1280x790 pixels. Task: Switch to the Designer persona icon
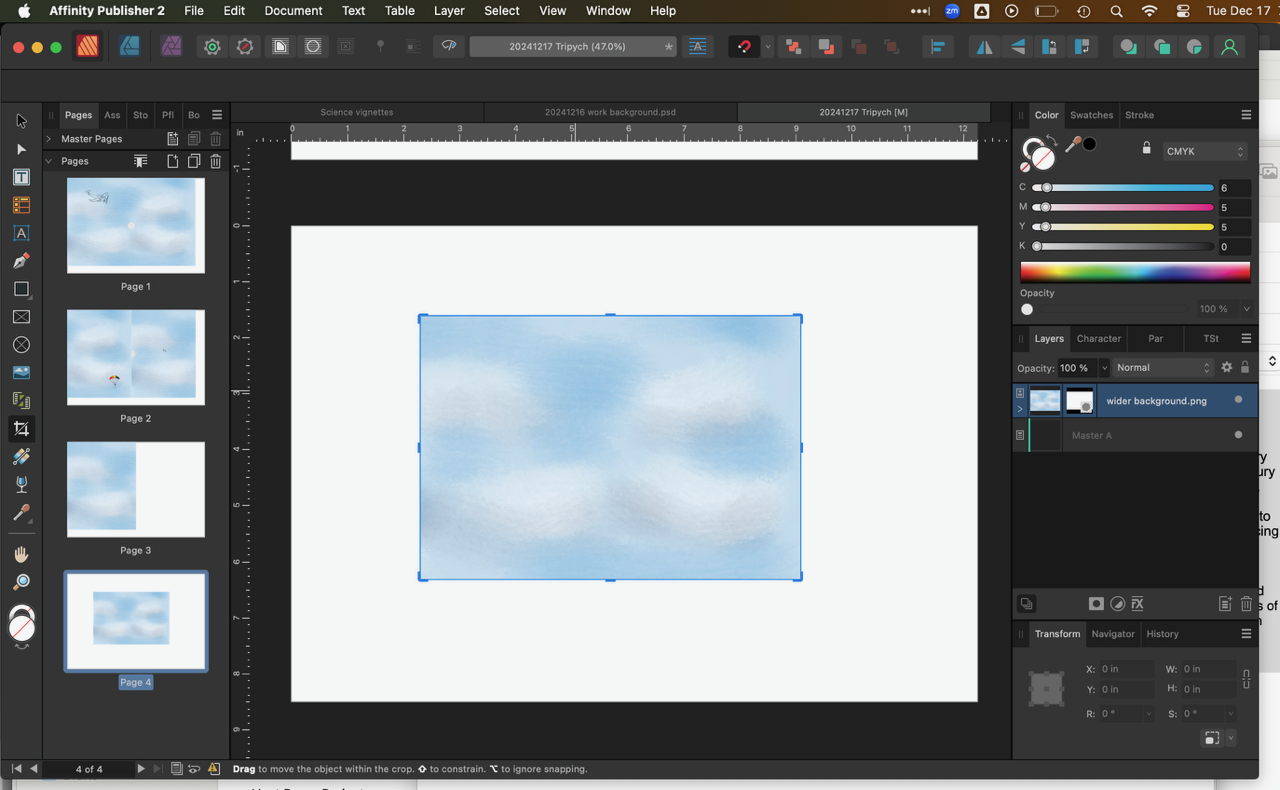(129, 47)
